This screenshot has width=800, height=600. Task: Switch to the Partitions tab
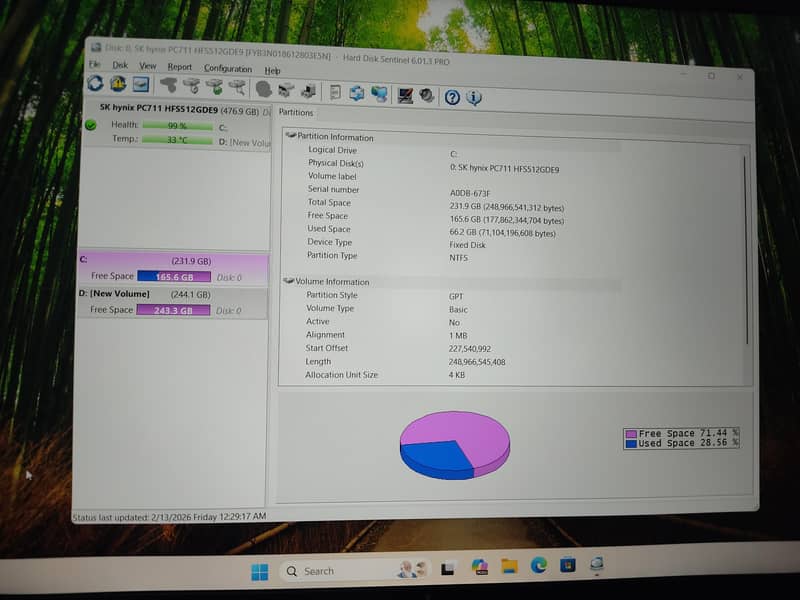[296, 113]
